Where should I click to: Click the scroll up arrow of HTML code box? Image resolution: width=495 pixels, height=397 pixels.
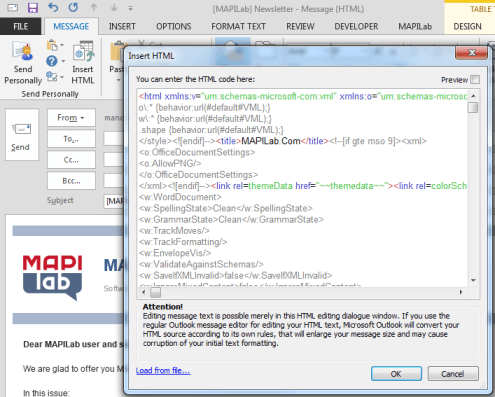point(473,96)
